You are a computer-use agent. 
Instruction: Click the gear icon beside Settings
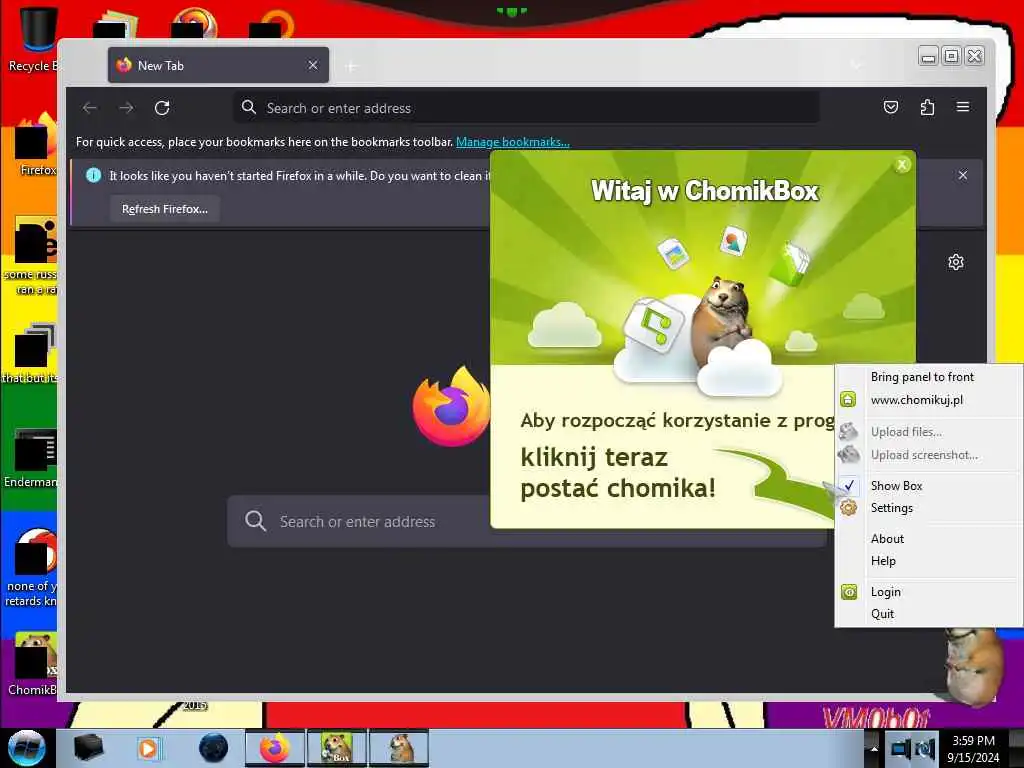tap(848, 507)
